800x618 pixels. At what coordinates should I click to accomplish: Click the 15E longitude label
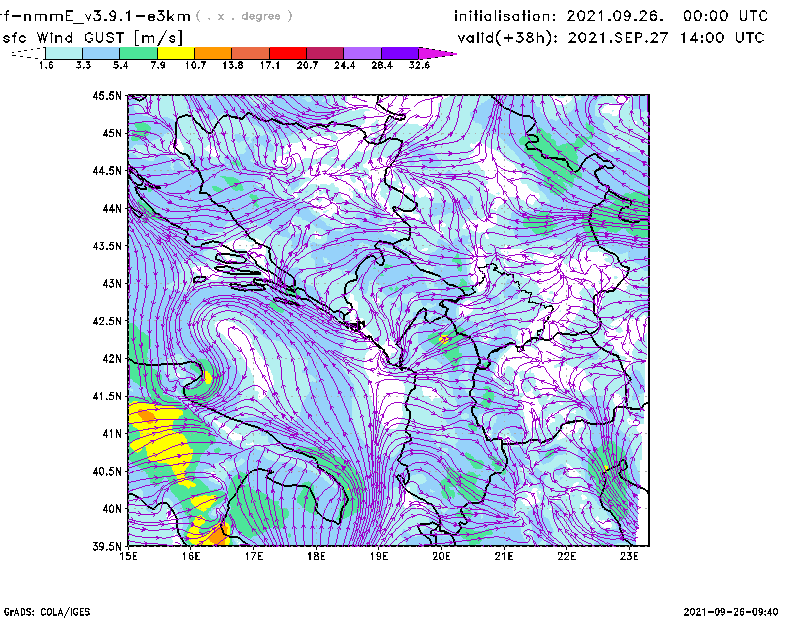point(128,556)
